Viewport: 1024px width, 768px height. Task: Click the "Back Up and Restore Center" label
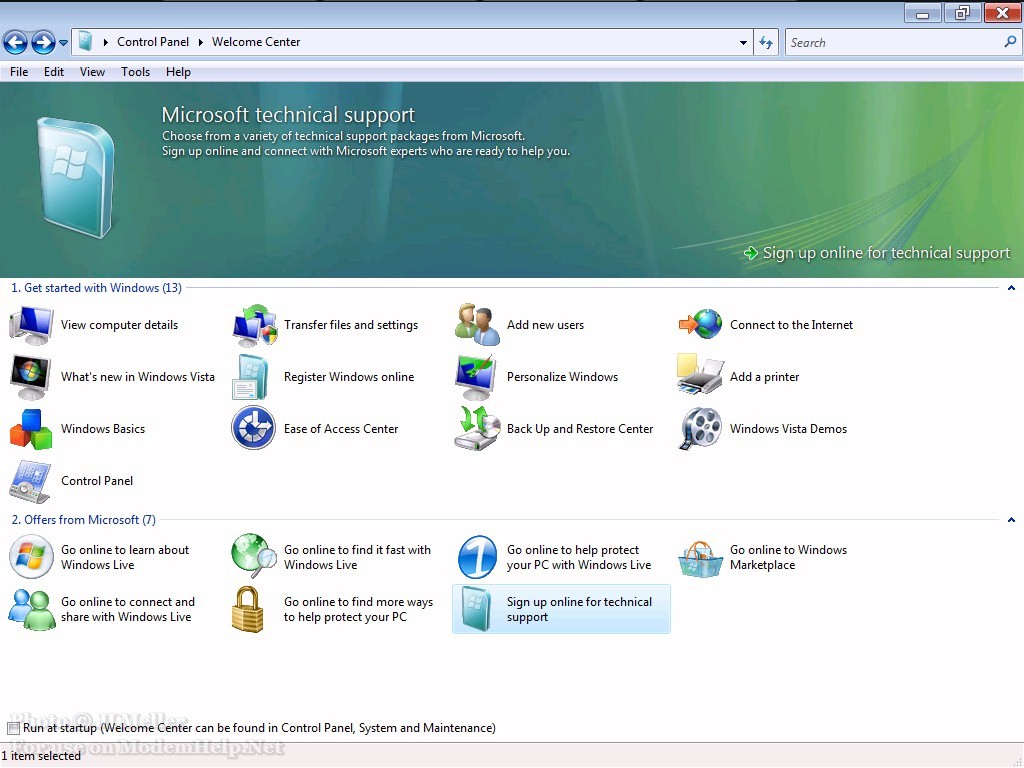[580, 429]
